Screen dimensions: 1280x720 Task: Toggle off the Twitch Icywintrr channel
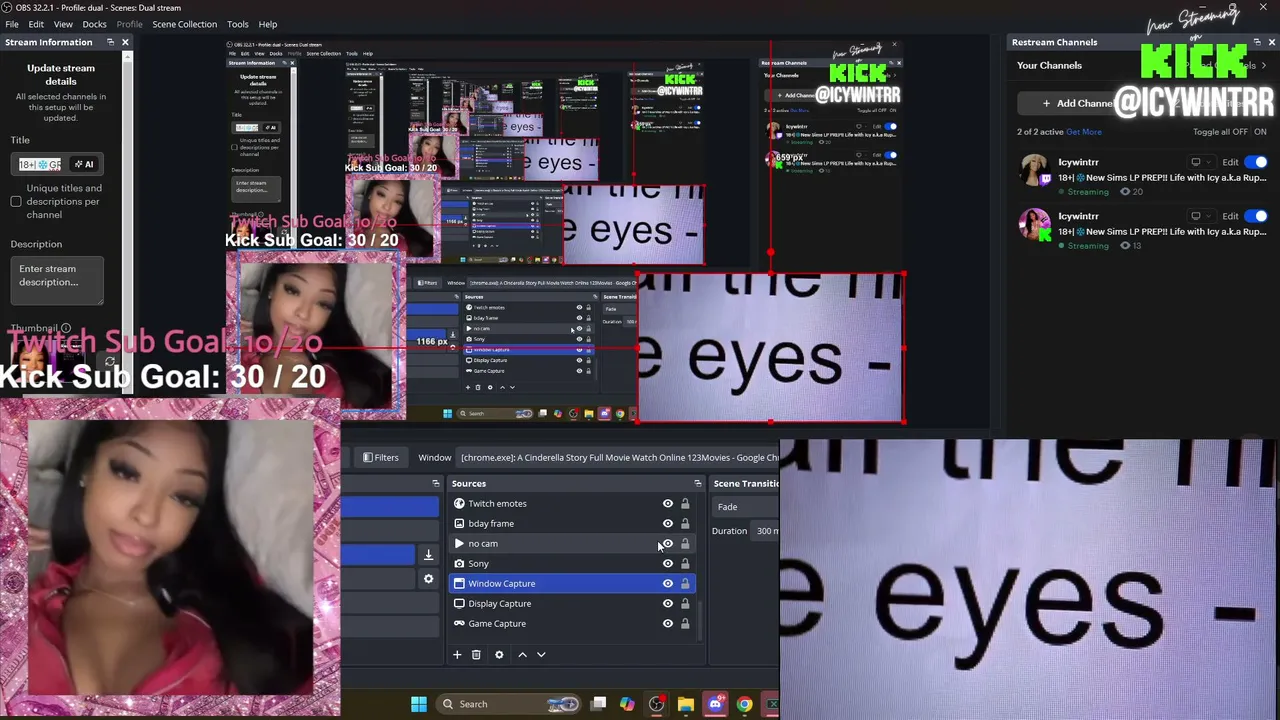(1256, 162)
